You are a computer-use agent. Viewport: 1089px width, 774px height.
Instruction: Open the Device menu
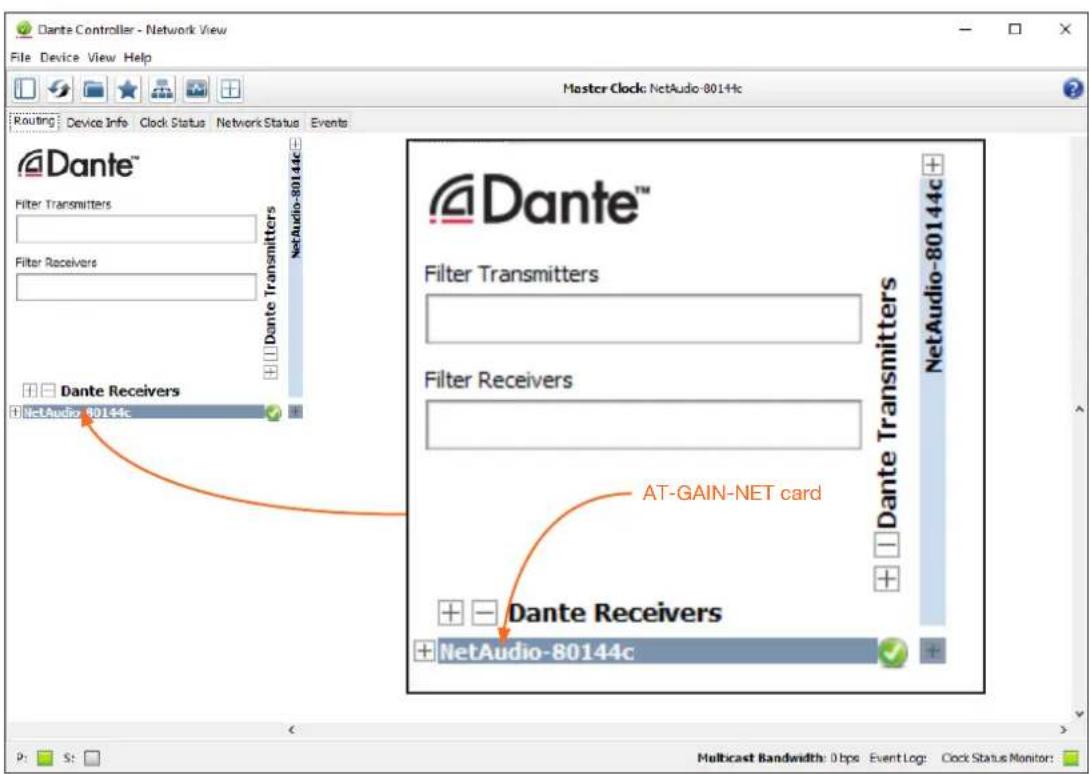click(60, 58)
